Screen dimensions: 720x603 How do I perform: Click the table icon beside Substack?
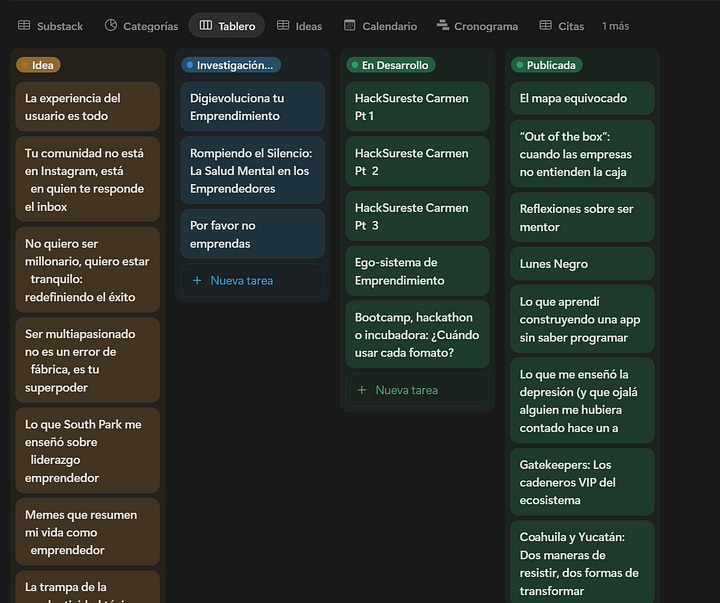24,25
